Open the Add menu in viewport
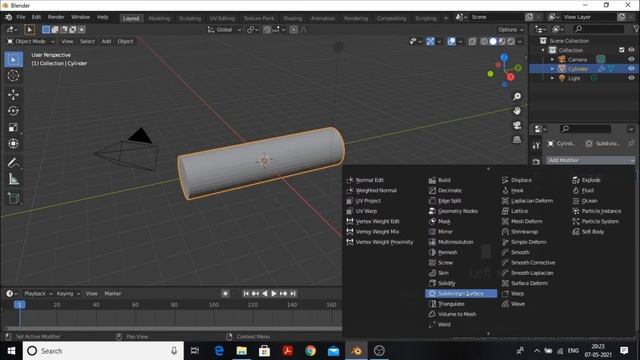640x360 pixels. (x=106, y=42)
